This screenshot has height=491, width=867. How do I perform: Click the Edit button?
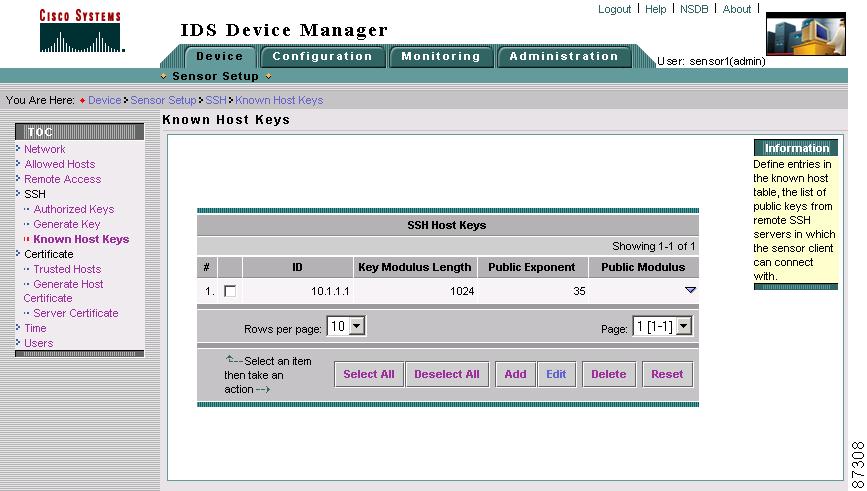point(556,374)
